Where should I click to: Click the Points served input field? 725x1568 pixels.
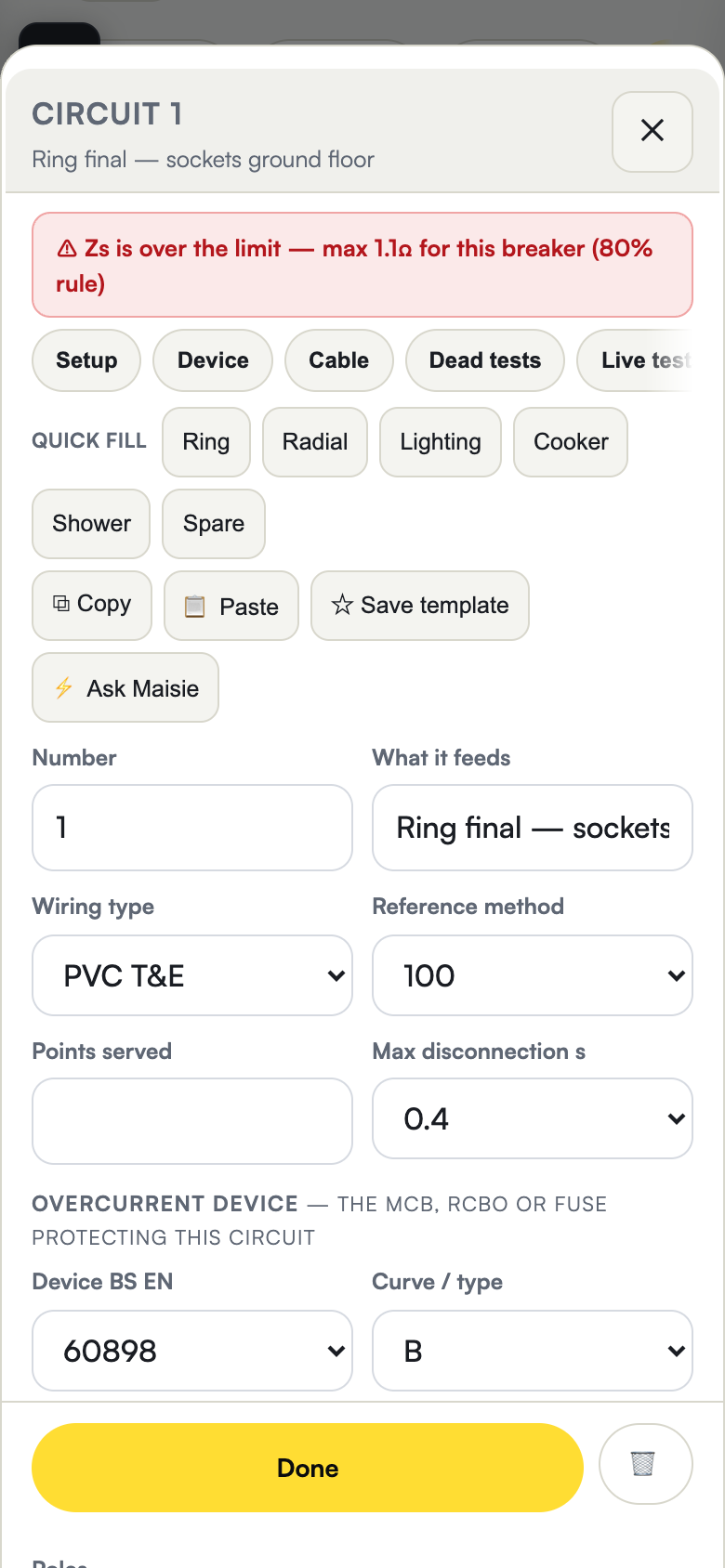tap(192, 1121)
